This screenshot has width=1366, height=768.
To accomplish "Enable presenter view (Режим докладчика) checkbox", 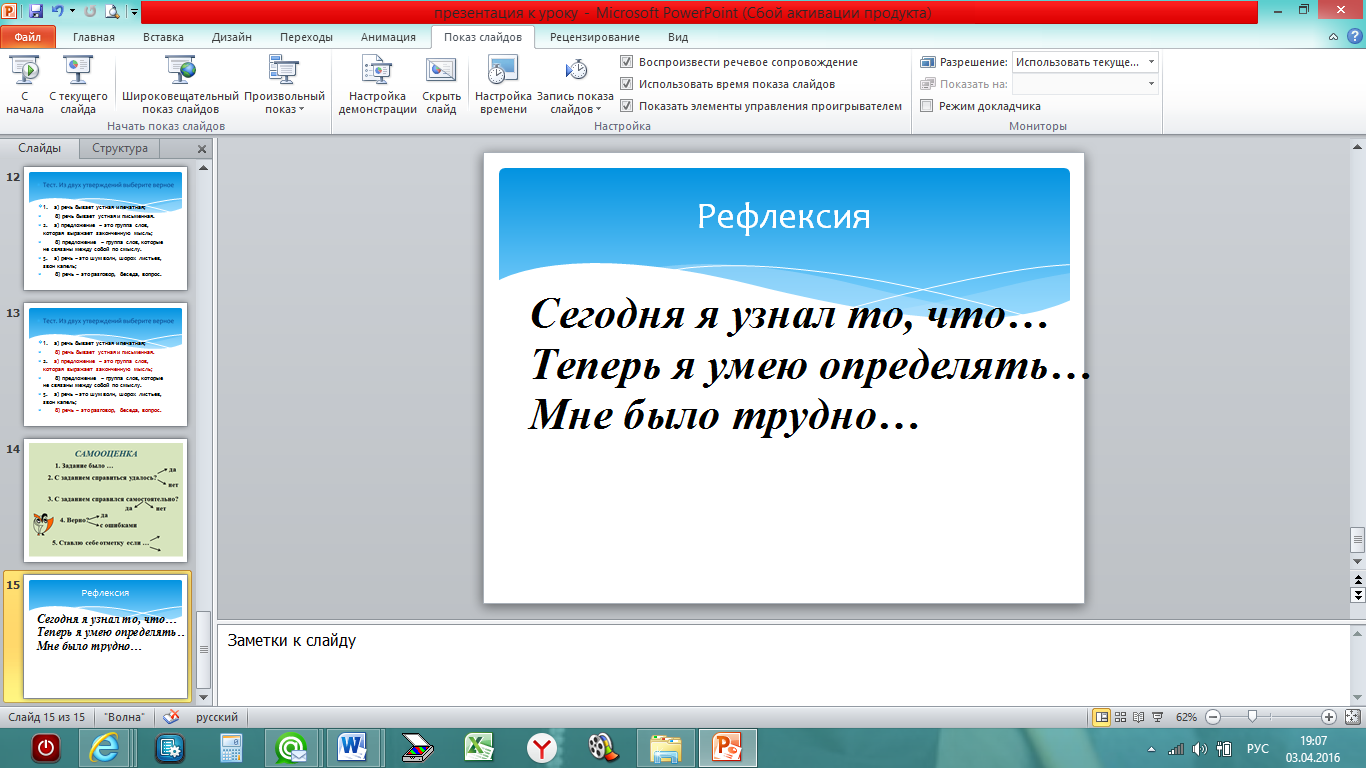I will pyautogui.click(x=927, y=106).
